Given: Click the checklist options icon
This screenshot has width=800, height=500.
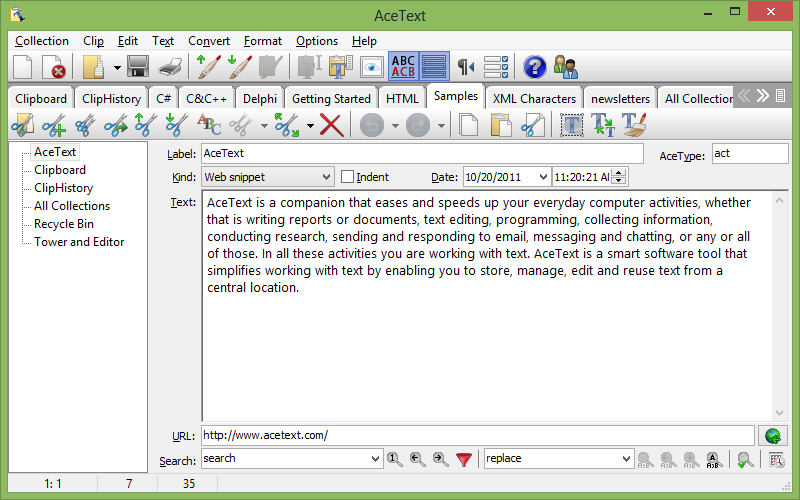Looking at the screenshot, I should 495,67.
